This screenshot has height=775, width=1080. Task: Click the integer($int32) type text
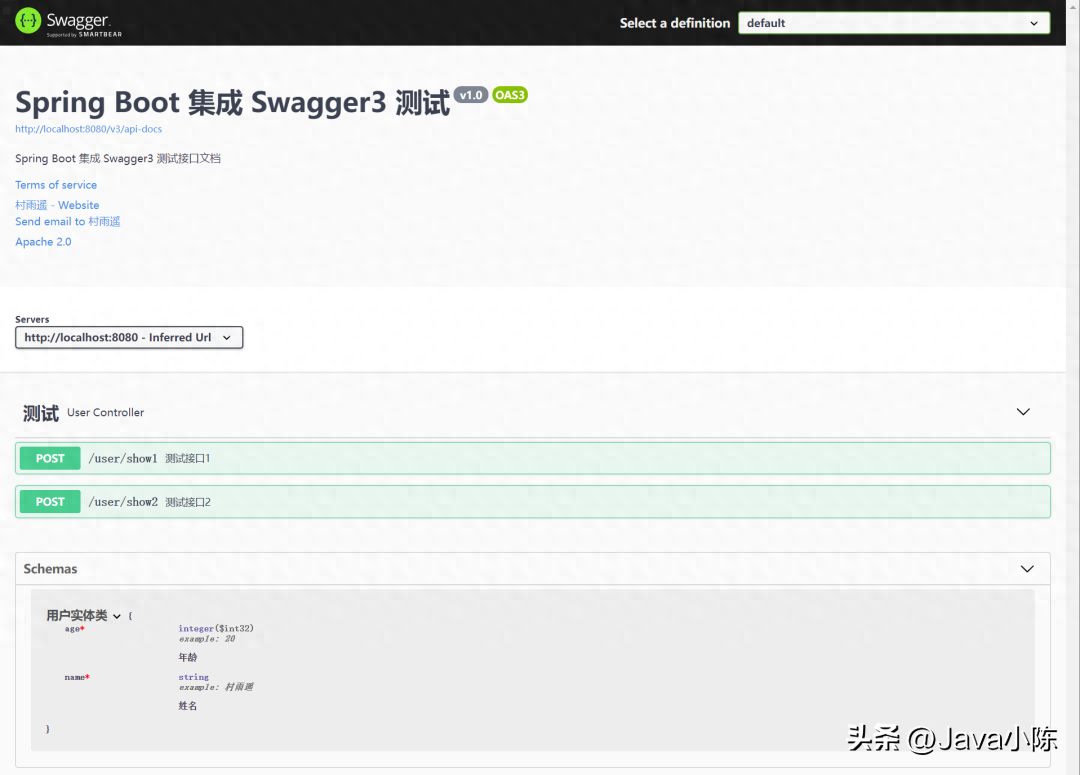[216, 628]
